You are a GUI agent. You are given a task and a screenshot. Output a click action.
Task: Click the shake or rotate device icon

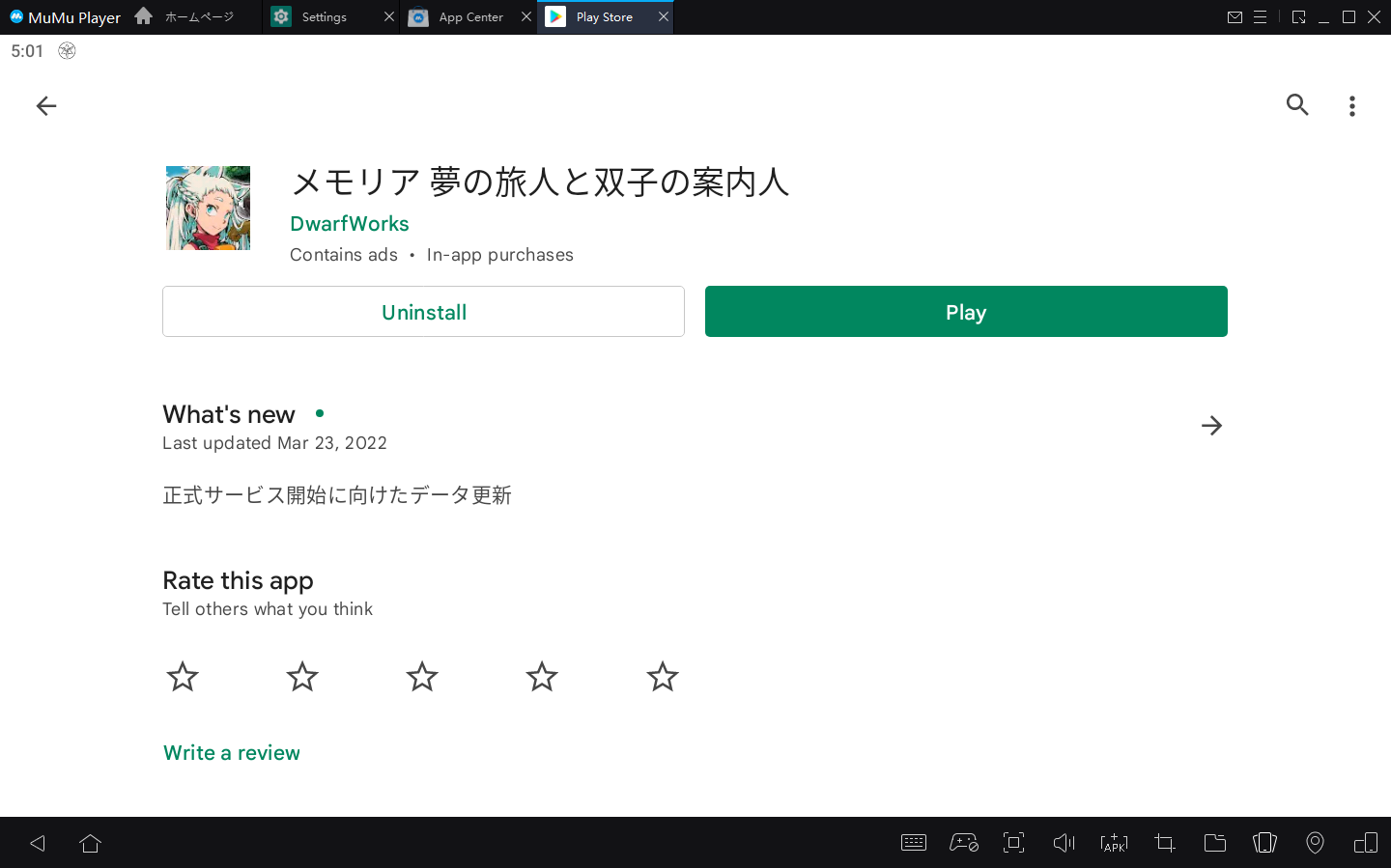click(x=1264, y=843)
